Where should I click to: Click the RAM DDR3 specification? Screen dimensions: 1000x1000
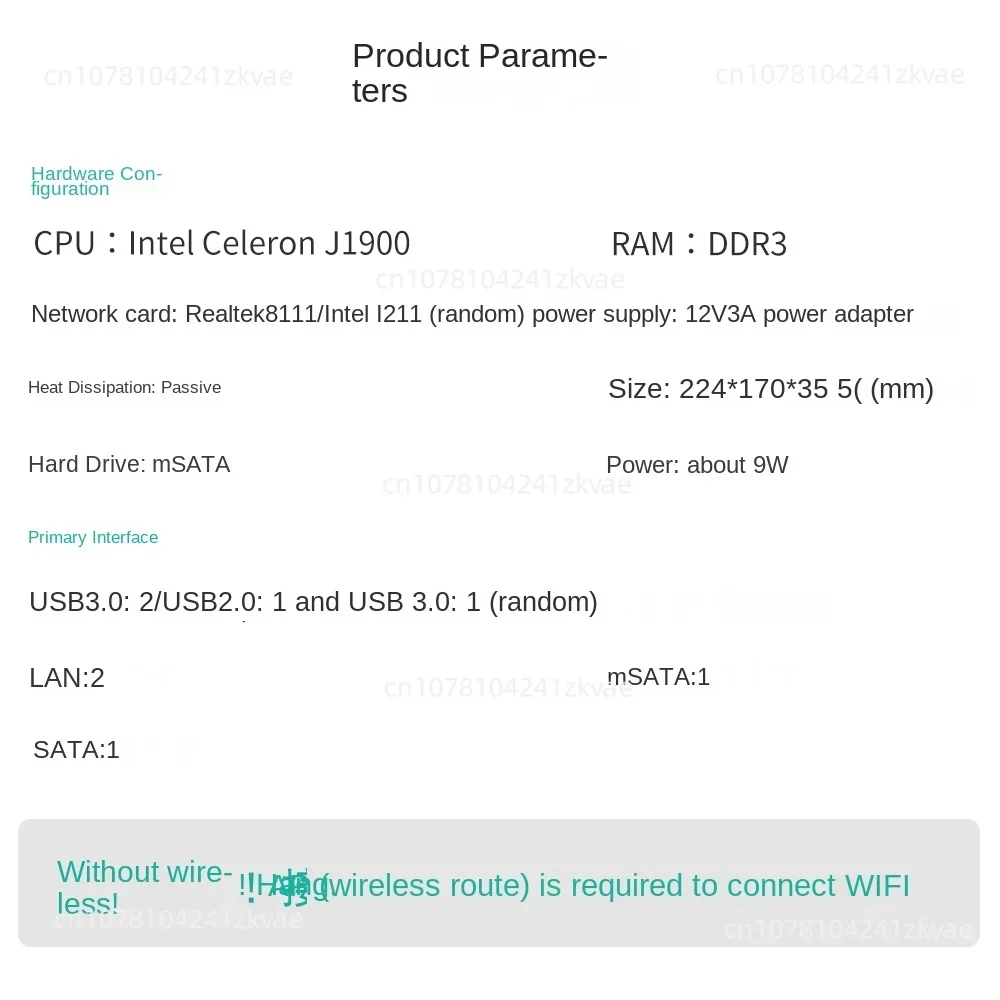(x=700, y=244)
